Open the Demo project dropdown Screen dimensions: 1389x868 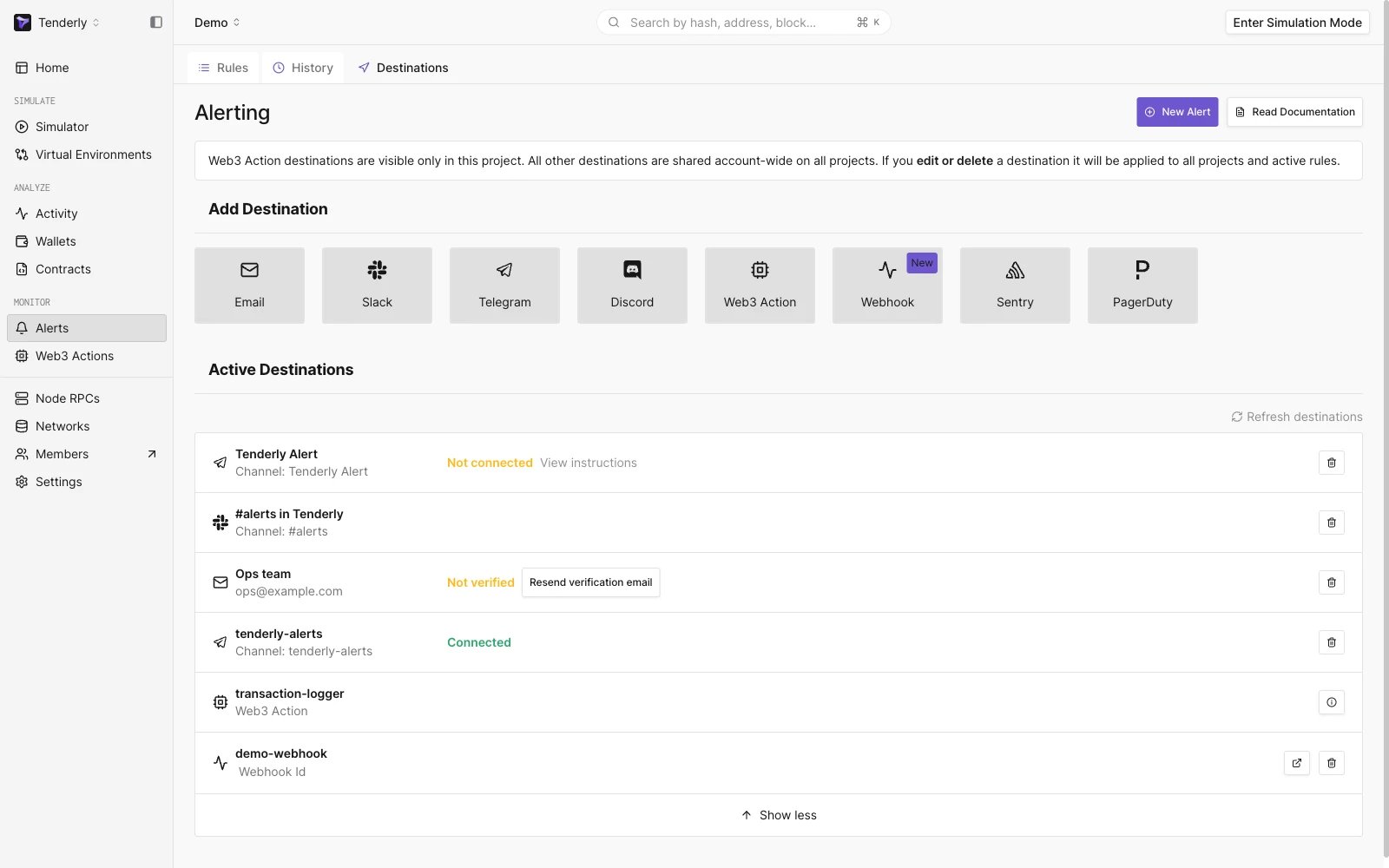point(217,23)
